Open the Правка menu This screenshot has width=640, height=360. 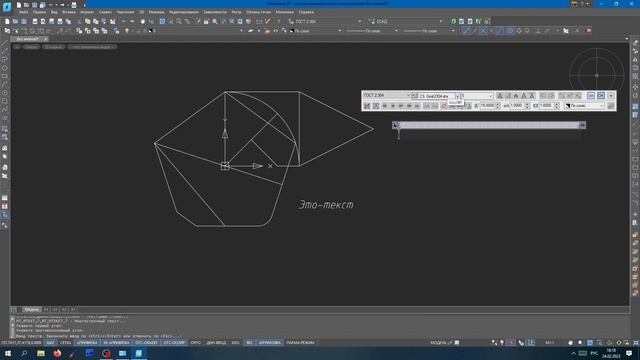[39, 12]
